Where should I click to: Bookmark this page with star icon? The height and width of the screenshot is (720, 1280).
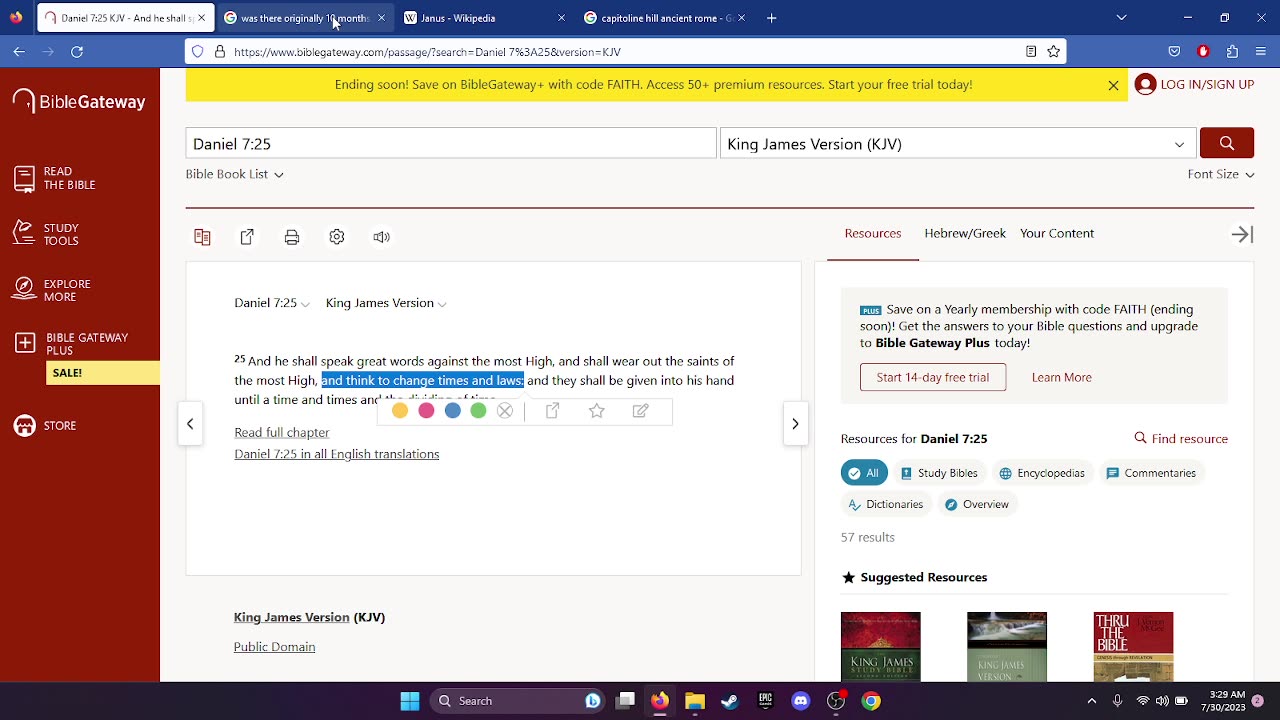click(1053, 52)
